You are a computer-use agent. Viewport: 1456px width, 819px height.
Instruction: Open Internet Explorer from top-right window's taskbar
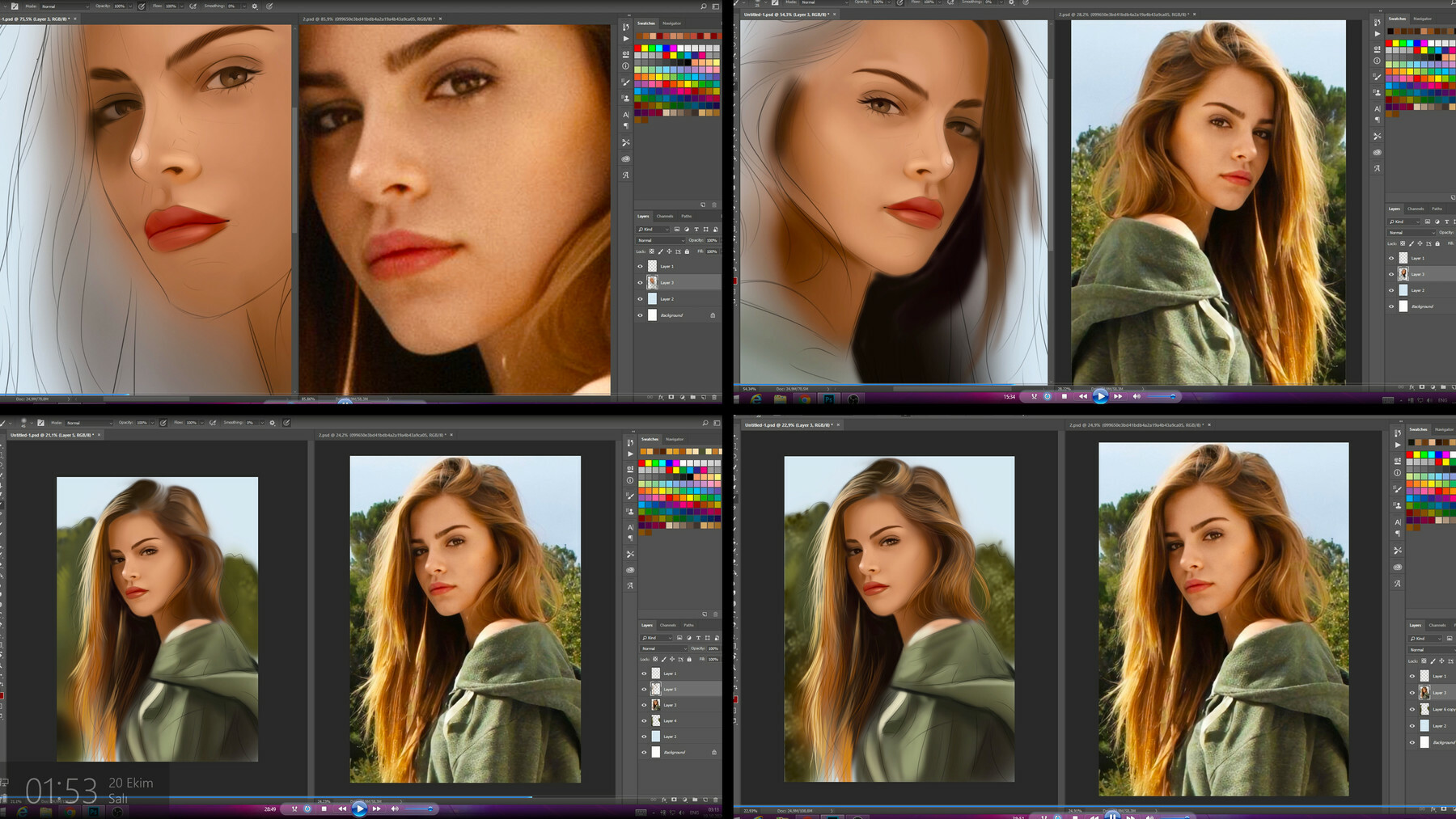(756, 399)
